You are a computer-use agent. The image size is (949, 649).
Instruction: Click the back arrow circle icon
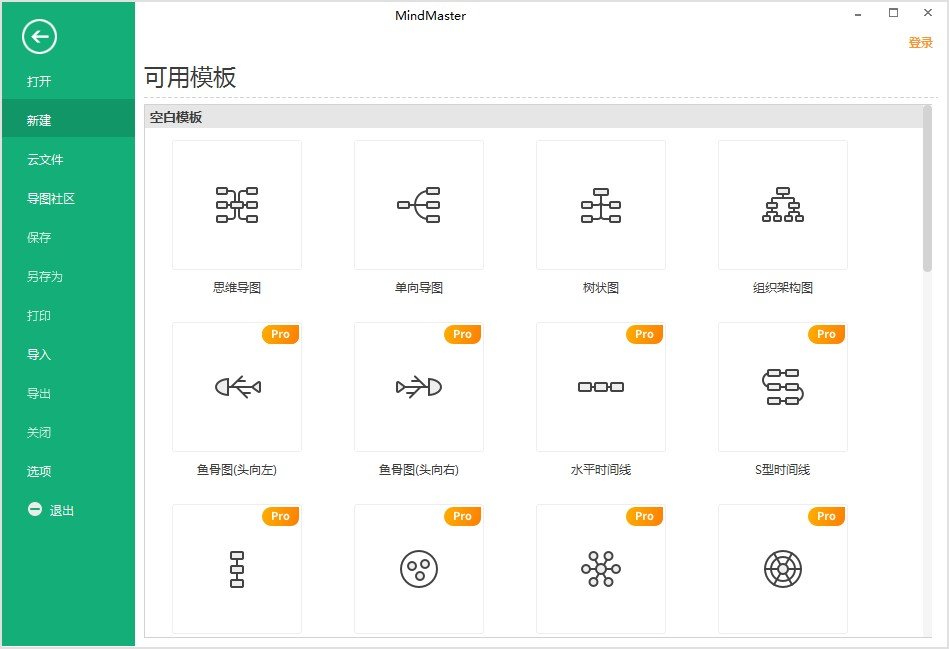tap(39, 38)
